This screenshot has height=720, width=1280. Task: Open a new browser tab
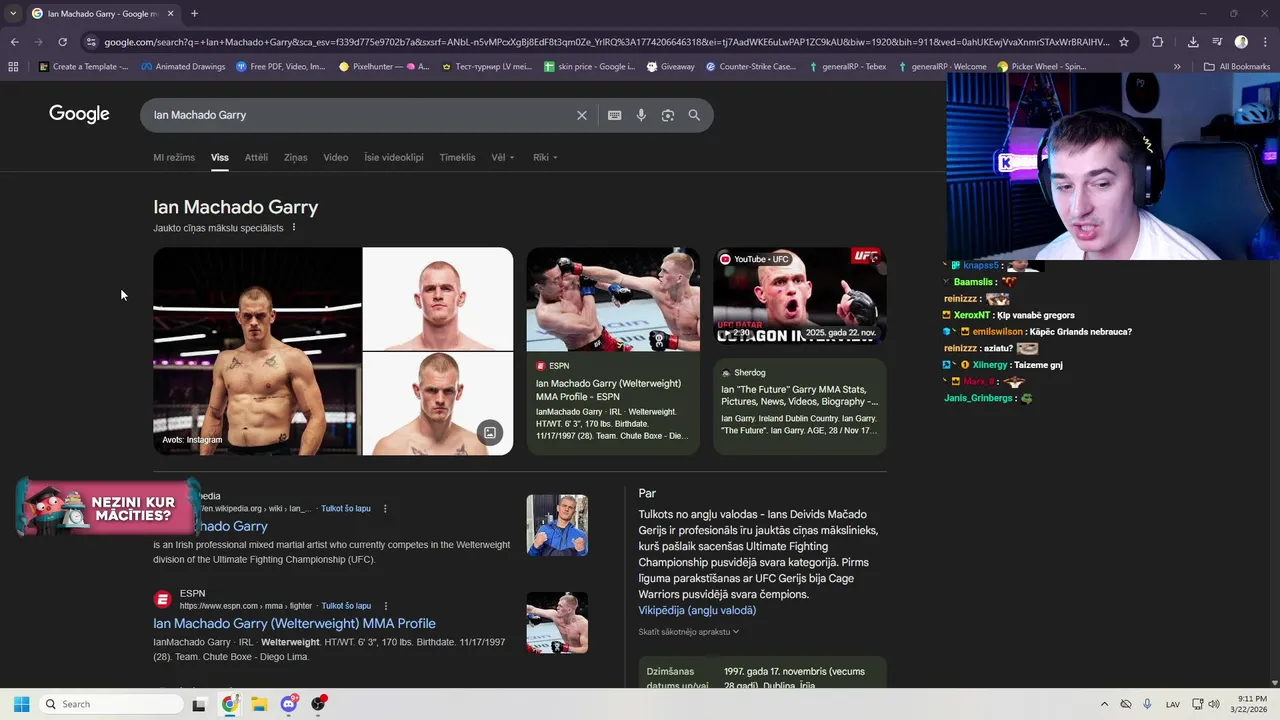point(194,14)
